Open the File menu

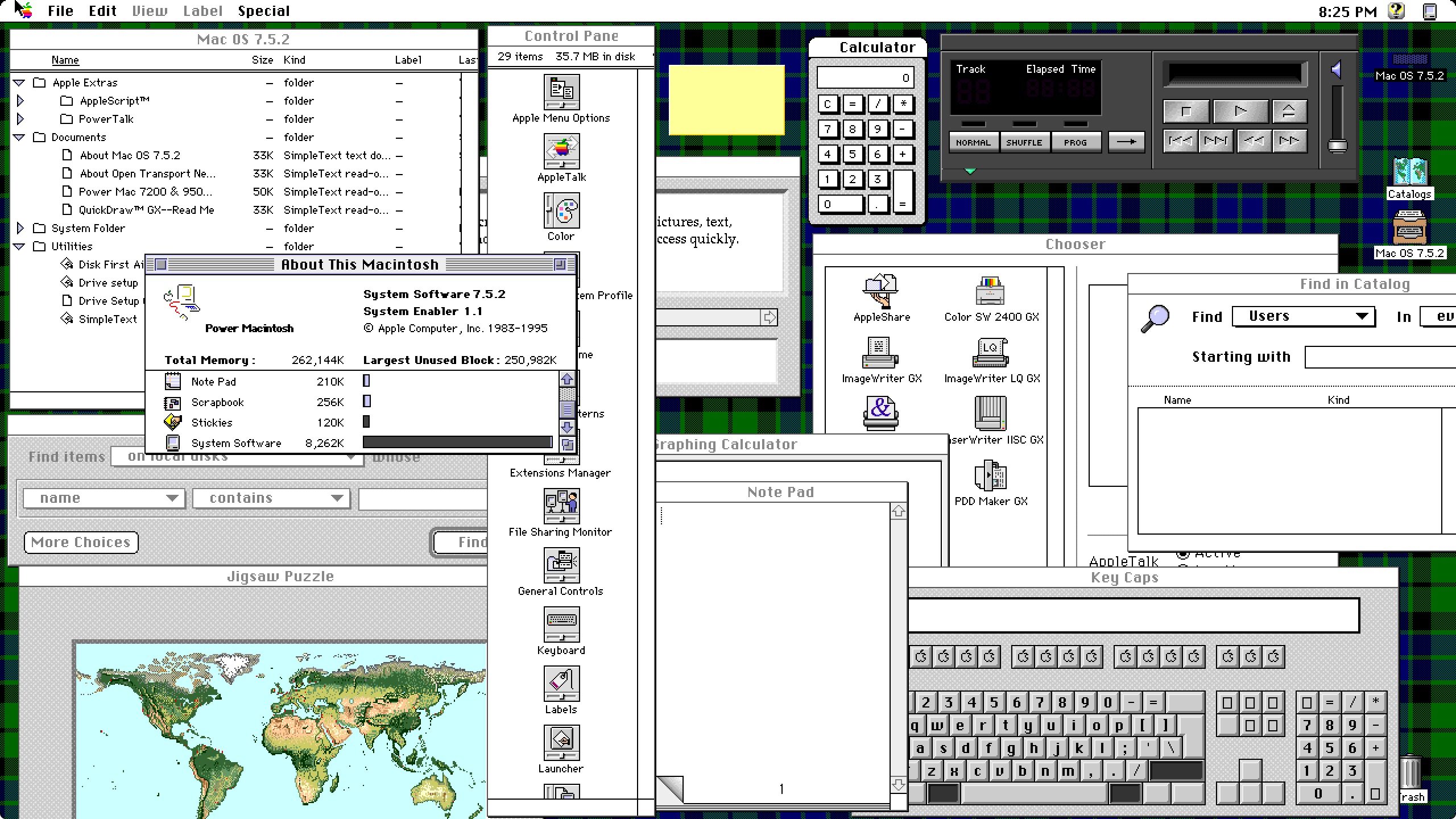60,11
